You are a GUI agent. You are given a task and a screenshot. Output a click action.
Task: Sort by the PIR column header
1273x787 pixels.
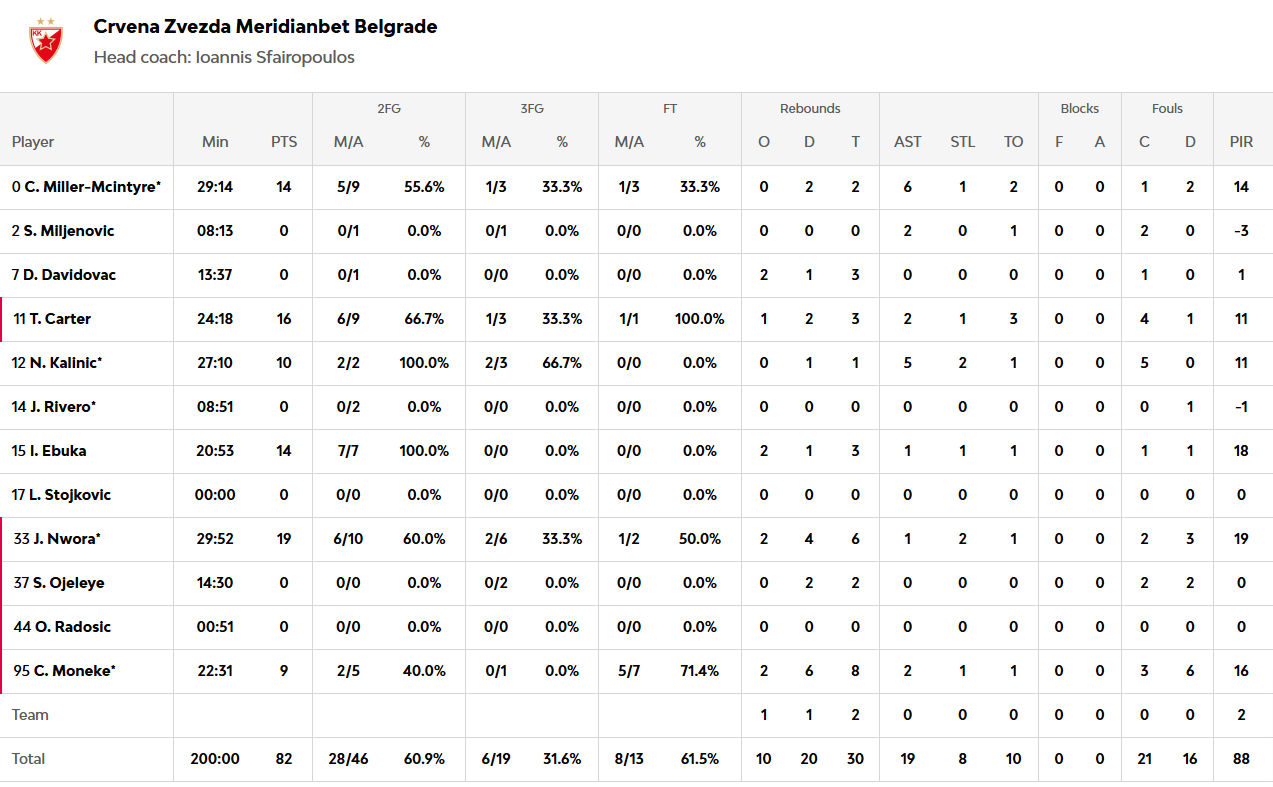(x=1241, y=142)
